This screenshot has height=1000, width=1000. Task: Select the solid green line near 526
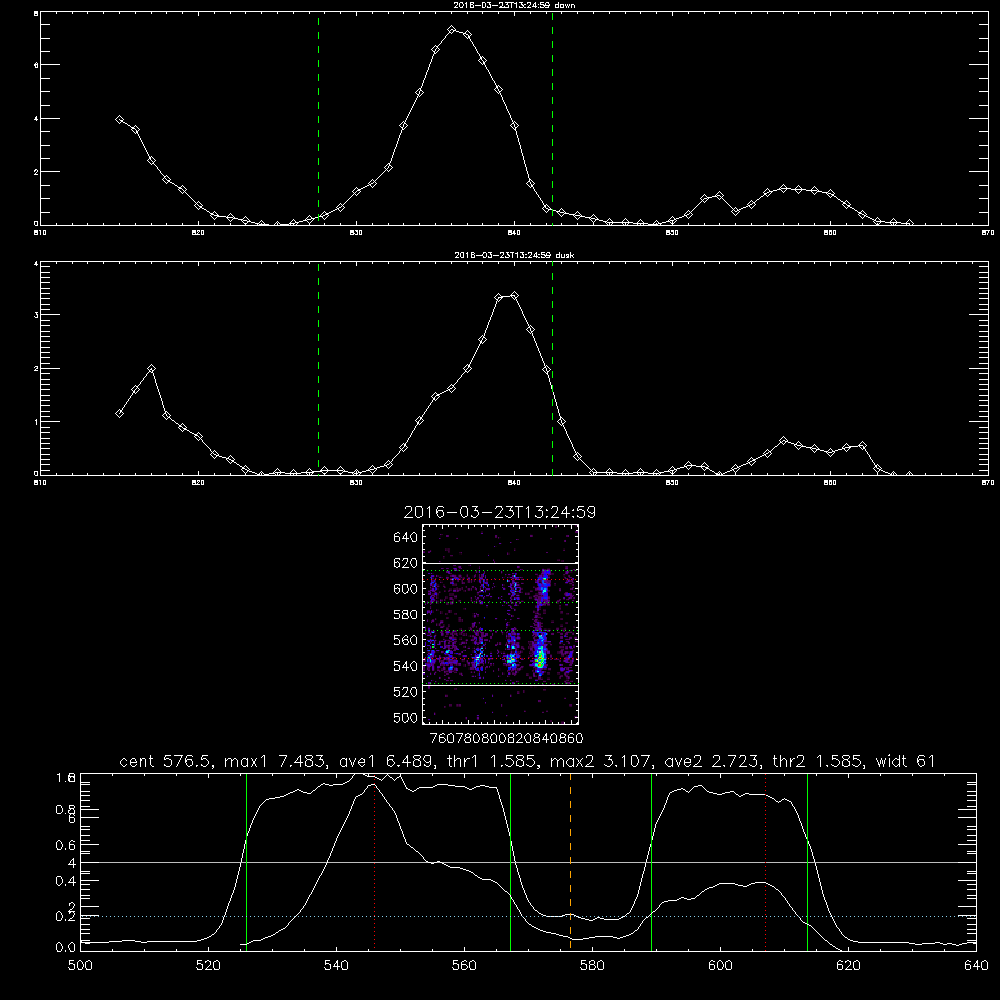click(x=246, y=862)
